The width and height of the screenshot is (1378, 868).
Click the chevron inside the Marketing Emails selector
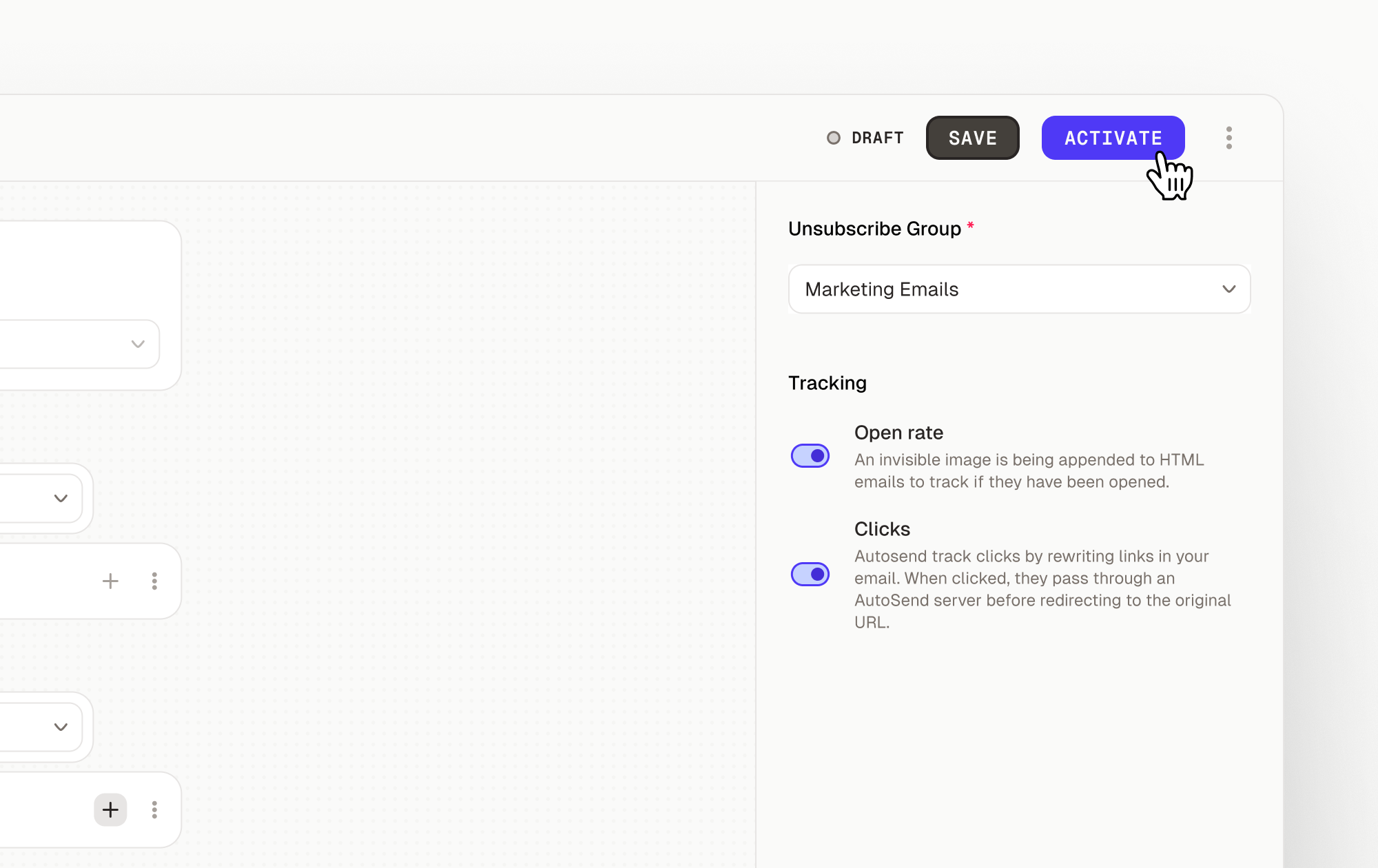pos(1229,289)
